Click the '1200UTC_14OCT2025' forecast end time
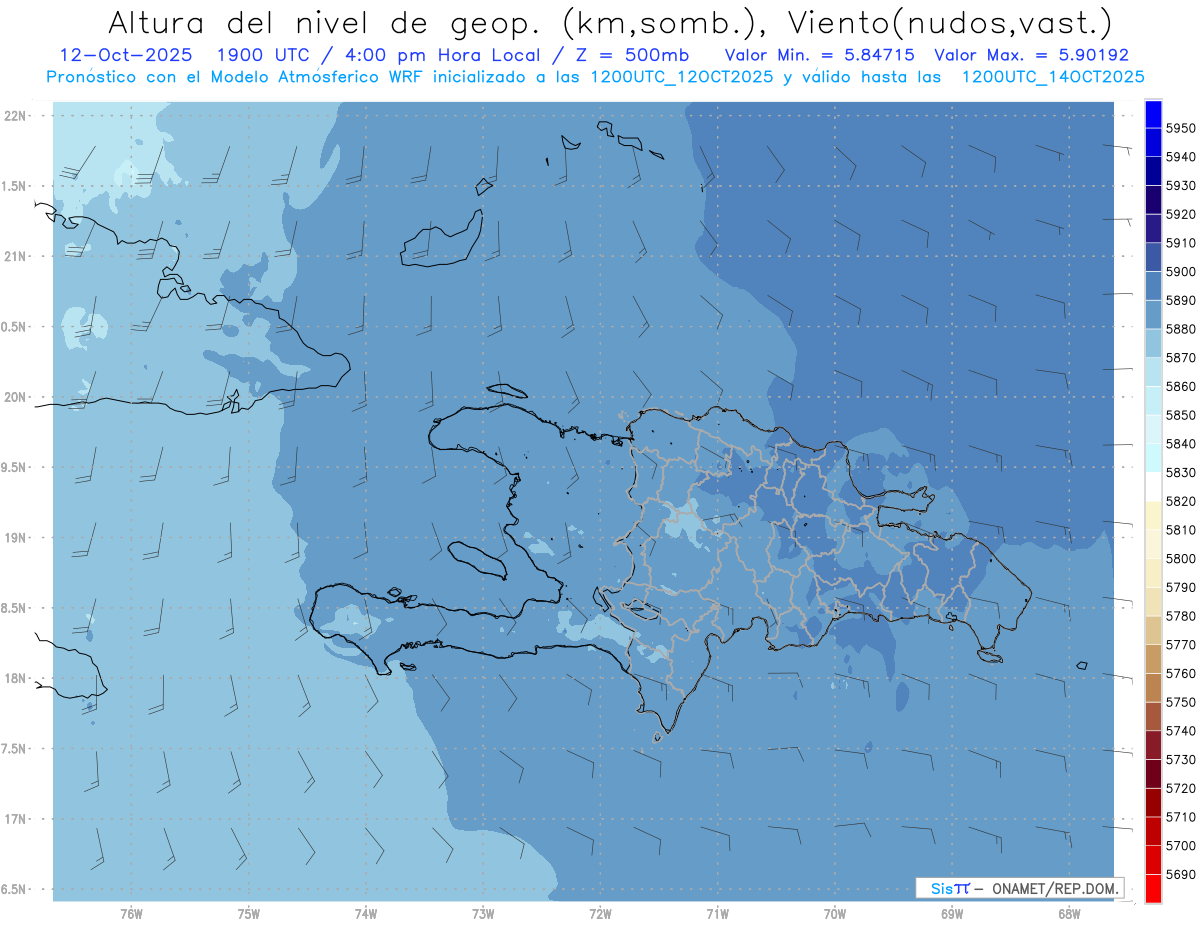The height and width of the screenshot is (927, 1200). tap(1052, 76)
